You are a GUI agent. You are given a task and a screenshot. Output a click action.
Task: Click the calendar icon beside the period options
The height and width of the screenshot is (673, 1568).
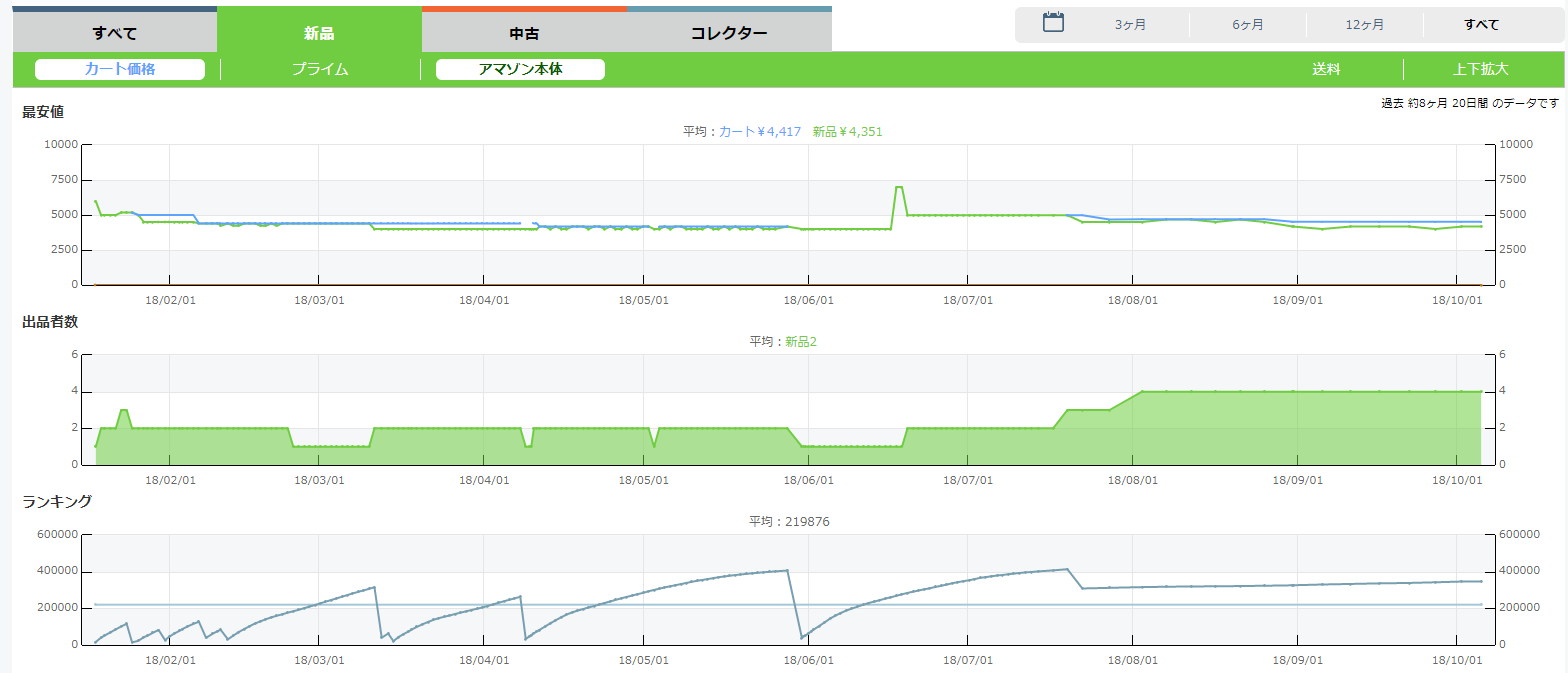1053,23
